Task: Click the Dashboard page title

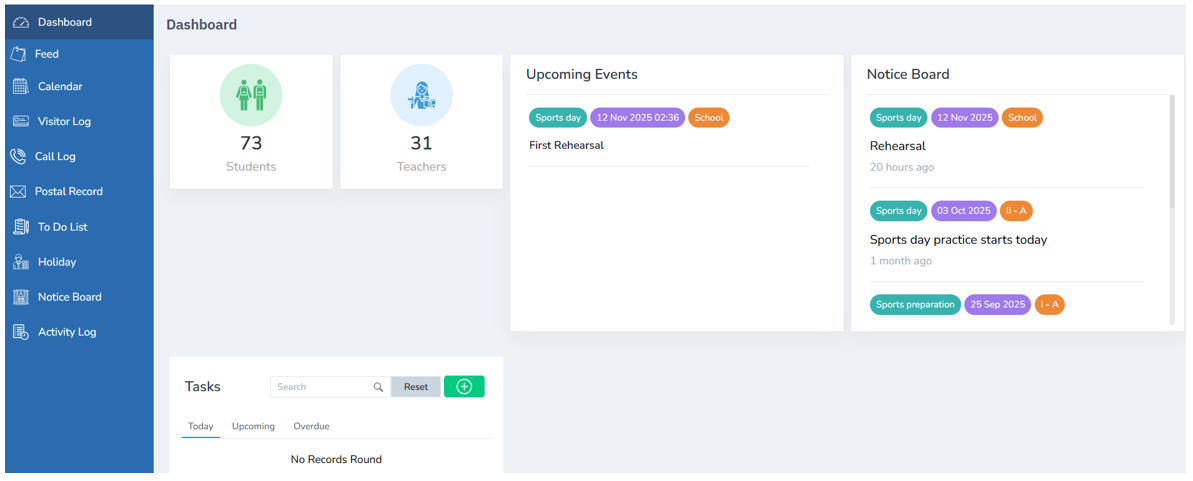Action: pos(202,24)
